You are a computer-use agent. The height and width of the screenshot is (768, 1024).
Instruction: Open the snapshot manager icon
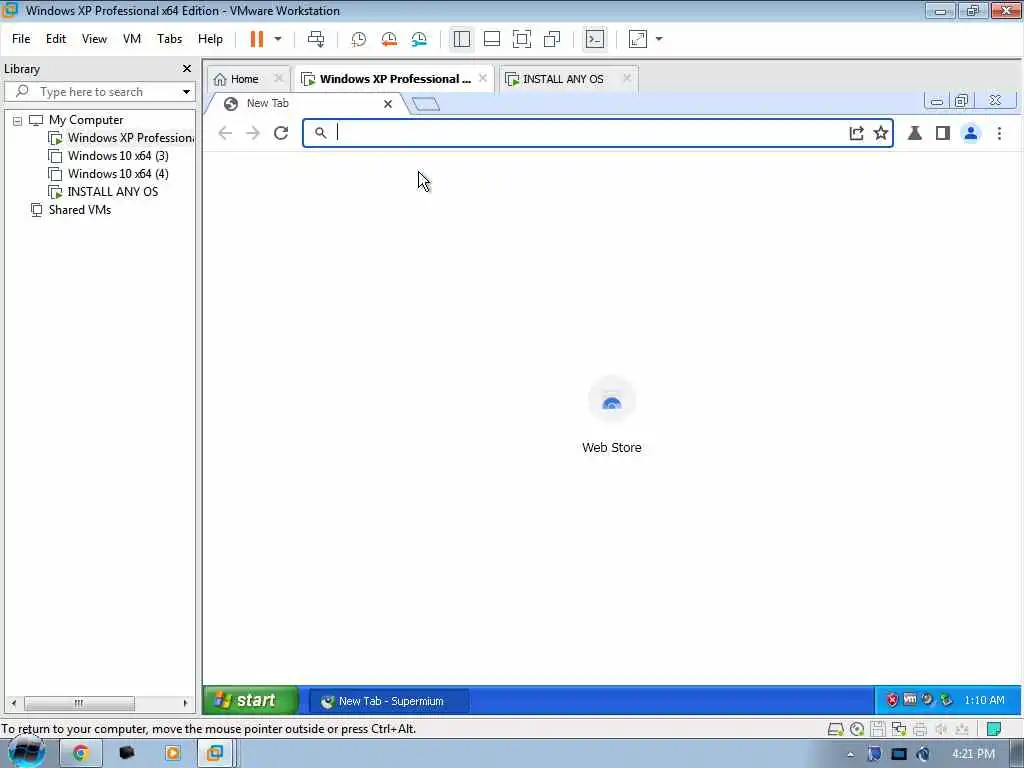click(419, 39)
